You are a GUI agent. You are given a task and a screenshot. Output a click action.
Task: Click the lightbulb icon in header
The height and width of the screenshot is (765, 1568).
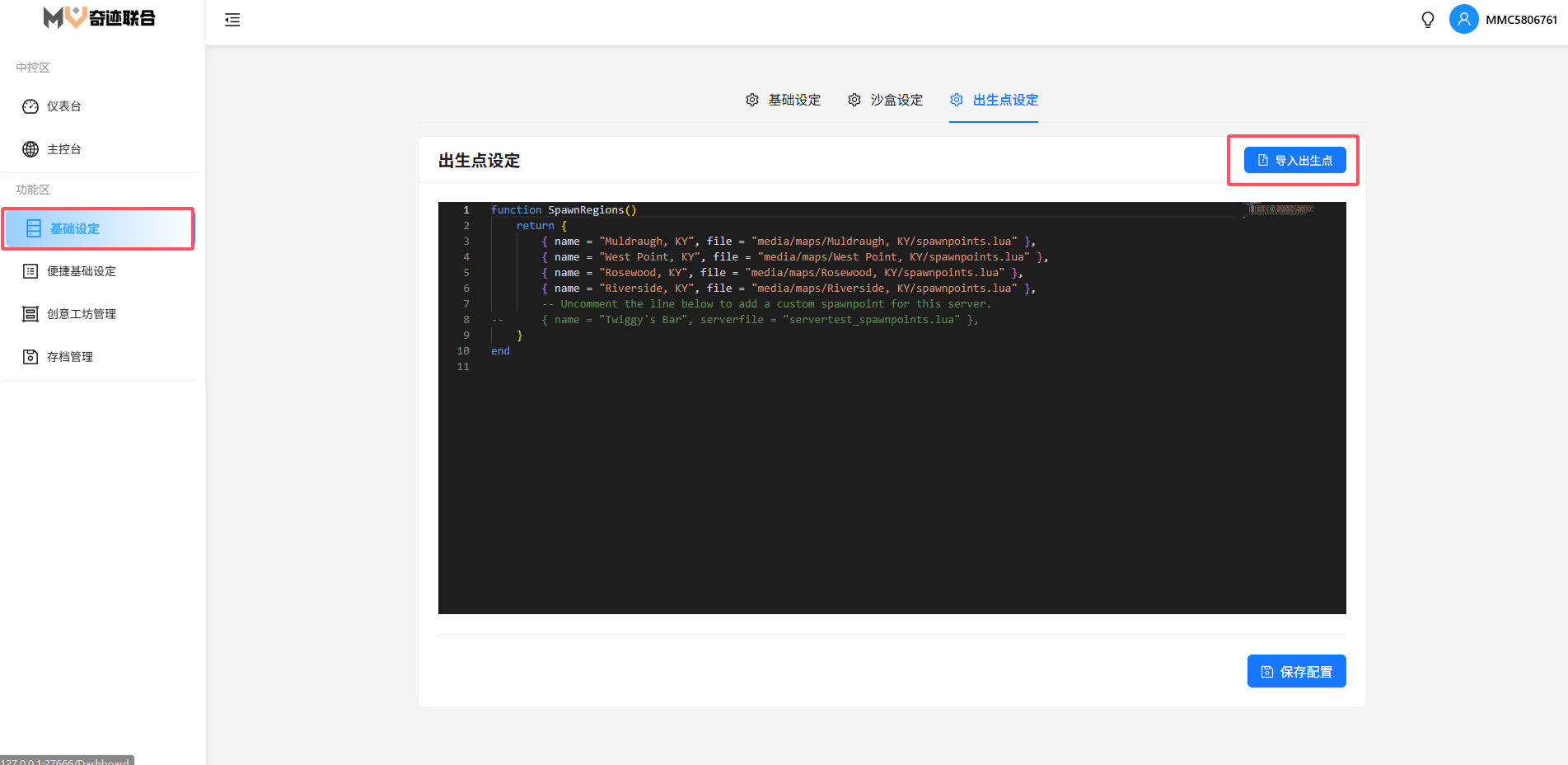1427,20
